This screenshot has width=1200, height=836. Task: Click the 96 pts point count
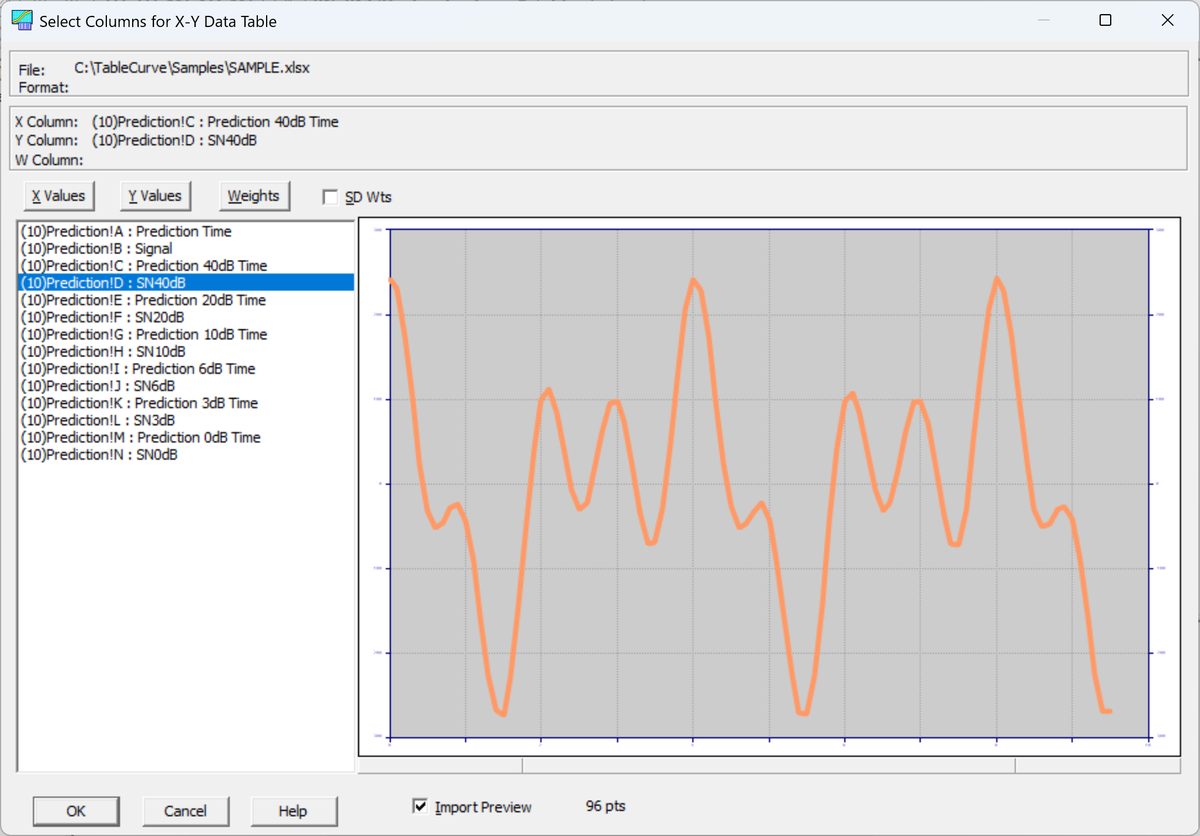[606, 806]
